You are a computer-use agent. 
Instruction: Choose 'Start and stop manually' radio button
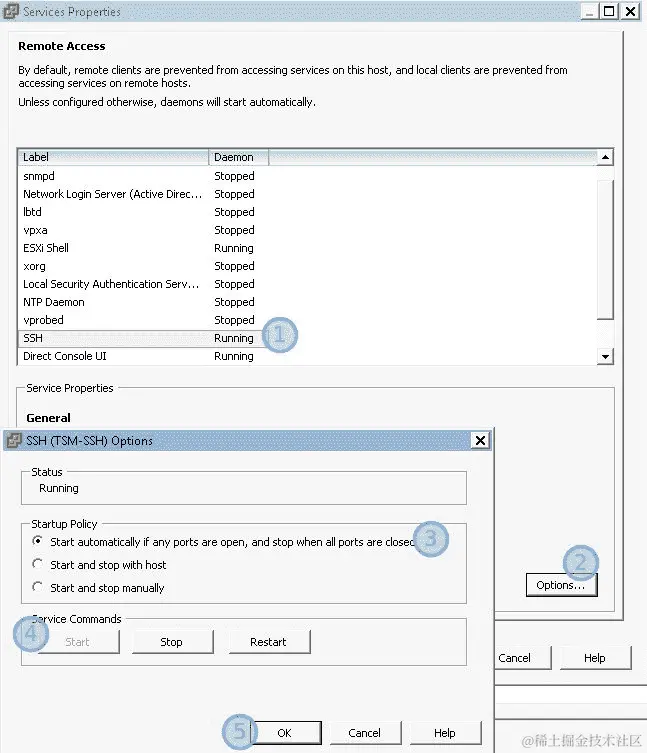click(x=37, y=587)
